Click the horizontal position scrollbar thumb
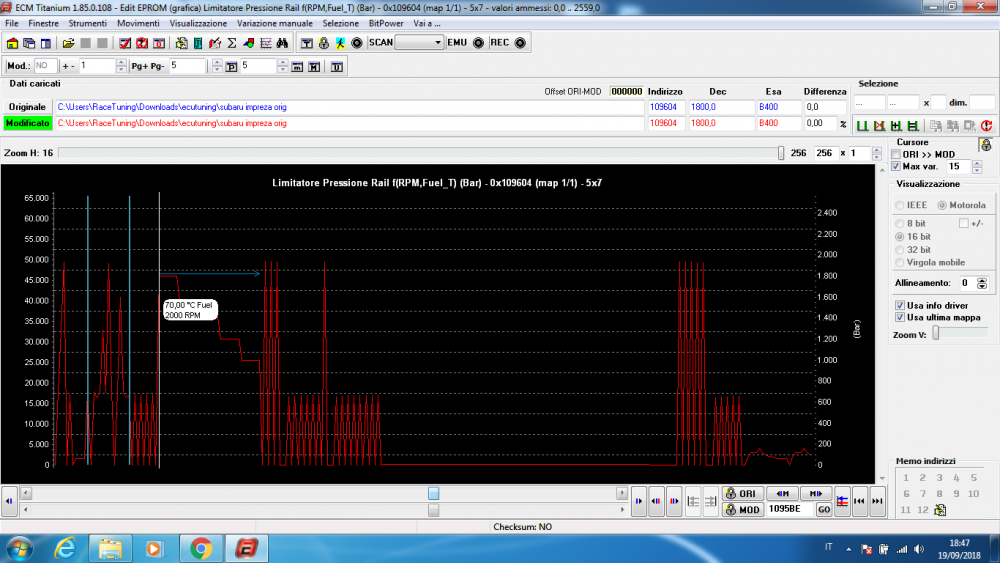 click(434, 494)
